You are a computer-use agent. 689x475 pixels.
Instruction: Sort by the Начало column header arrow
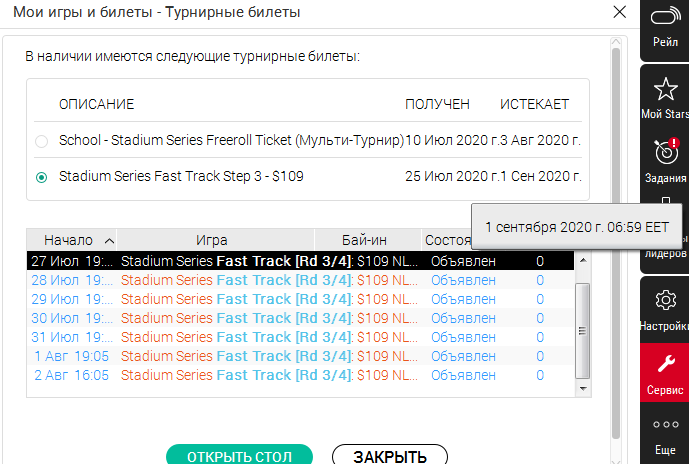point(109,240)
